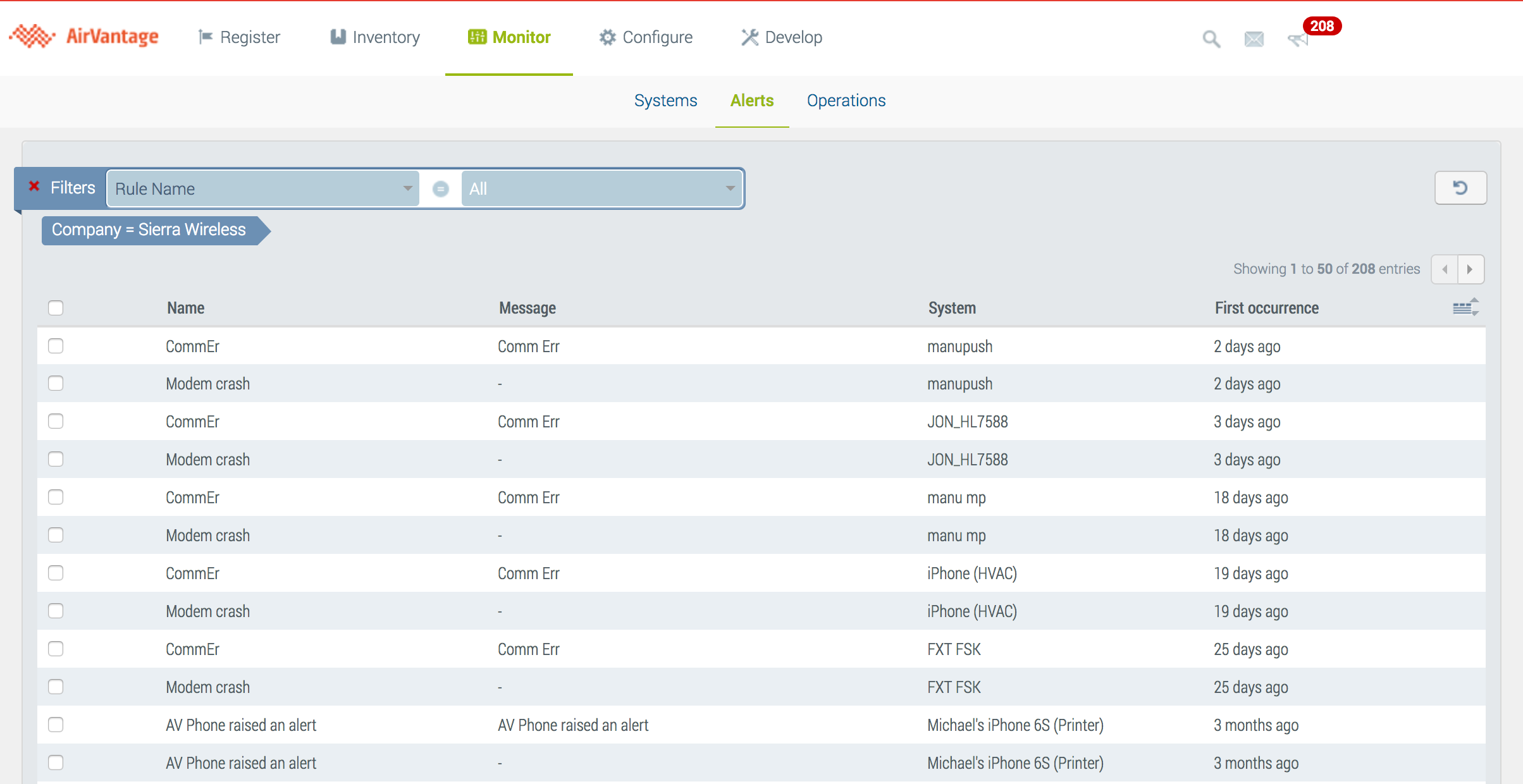Click the AirVantage logo
This screenshot has width=1523, height=784.
tap(84, 37)
